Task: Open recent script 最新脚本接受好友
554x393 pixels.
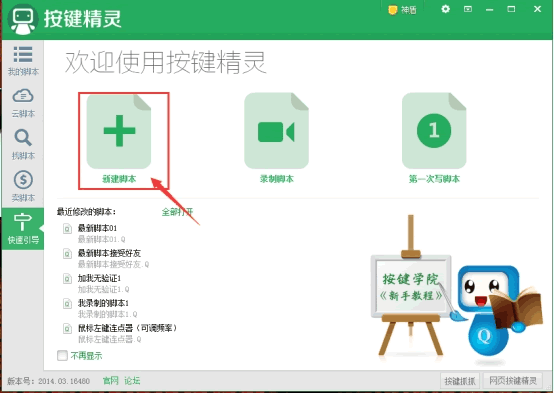Action: (109, 253)
